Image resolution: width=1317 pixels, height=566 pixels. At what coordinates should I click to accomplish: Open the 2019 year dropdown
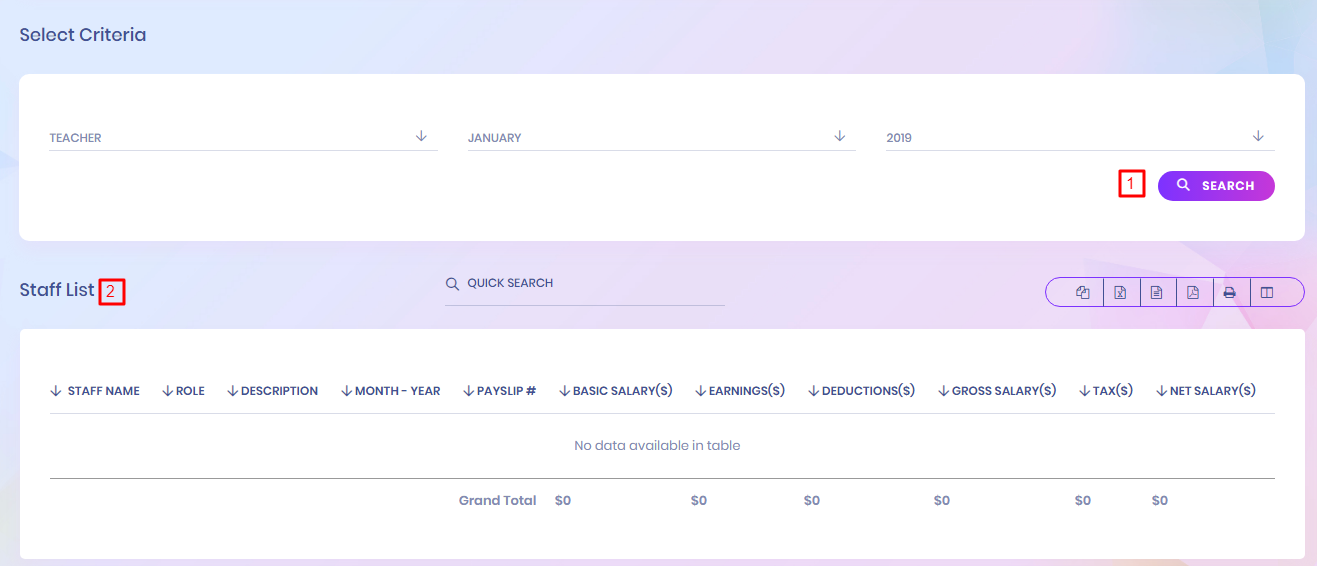(1079, 138)
